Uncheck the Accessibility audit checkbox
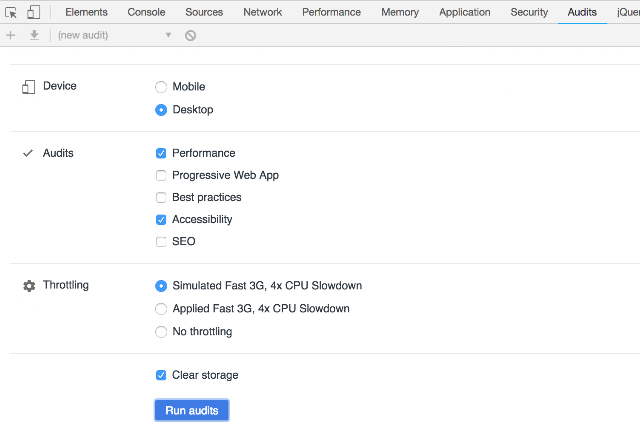 tap(161, 220)
